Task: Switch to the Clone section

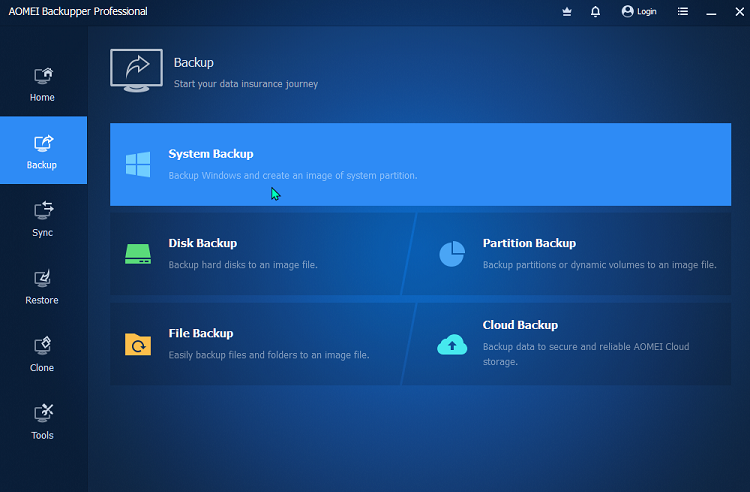Action: [43, 354]
